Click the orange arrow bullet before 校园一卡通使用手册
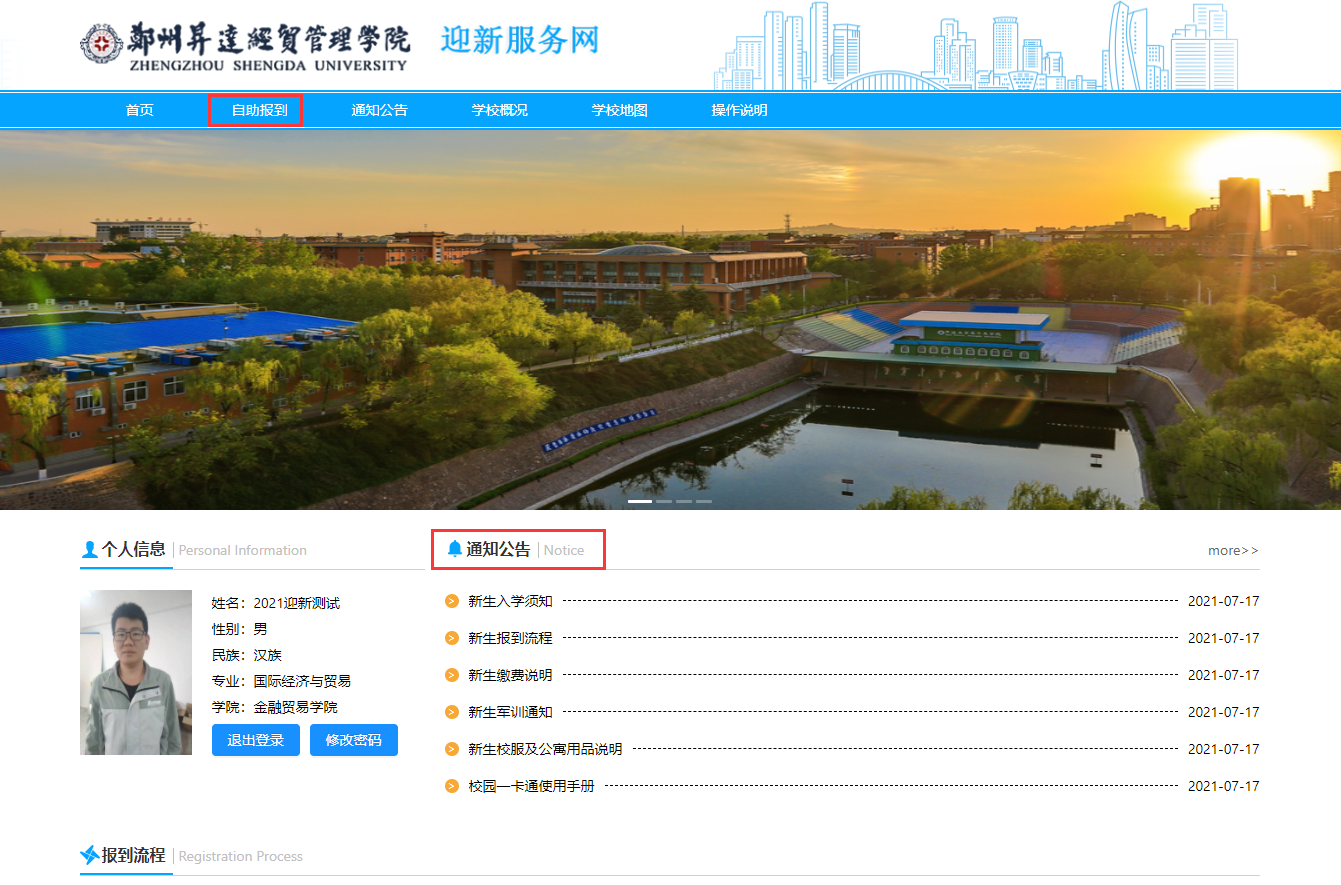This screenshot has height=885, width=1341. tap(452, 786)
